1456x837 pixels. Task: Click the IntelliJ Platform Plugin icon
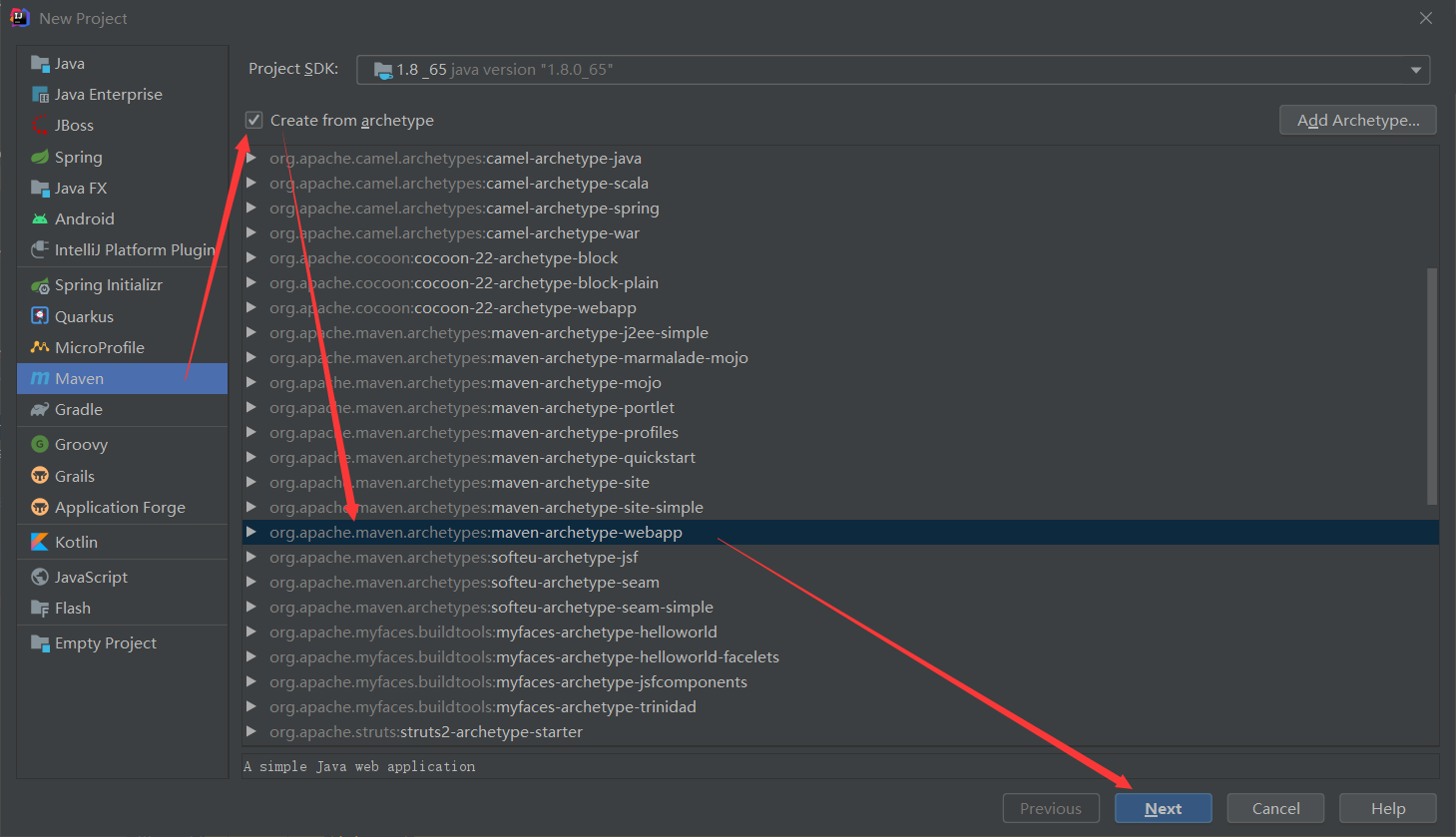tap(40, 249)
